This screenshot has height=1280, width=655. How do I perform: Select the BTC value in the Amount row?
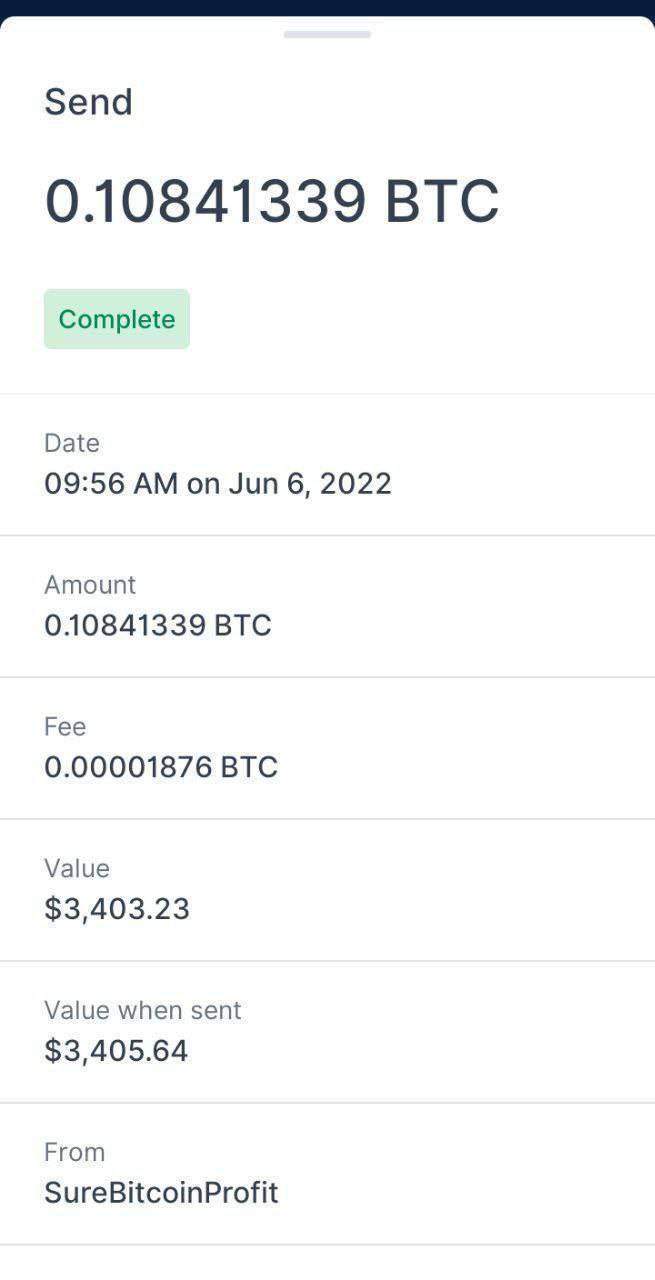pos(158,626)
